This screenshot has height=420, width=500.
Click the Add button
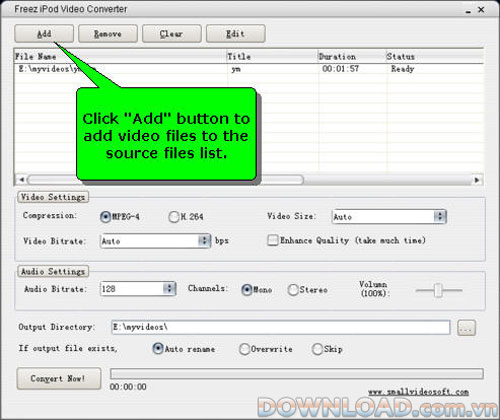(44, 33)
